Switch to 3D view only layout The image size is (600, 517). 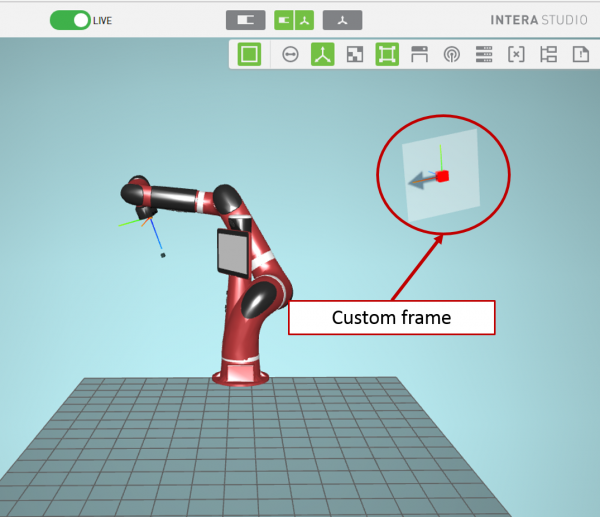click(x=342, y=20)
